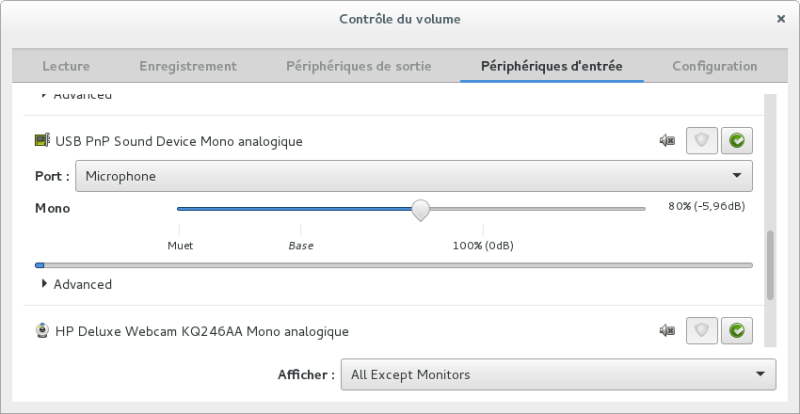Viewport: 800px width, 414px height.
Task: Close the Contrôle du volume window
Action: (x=780, y=19)
